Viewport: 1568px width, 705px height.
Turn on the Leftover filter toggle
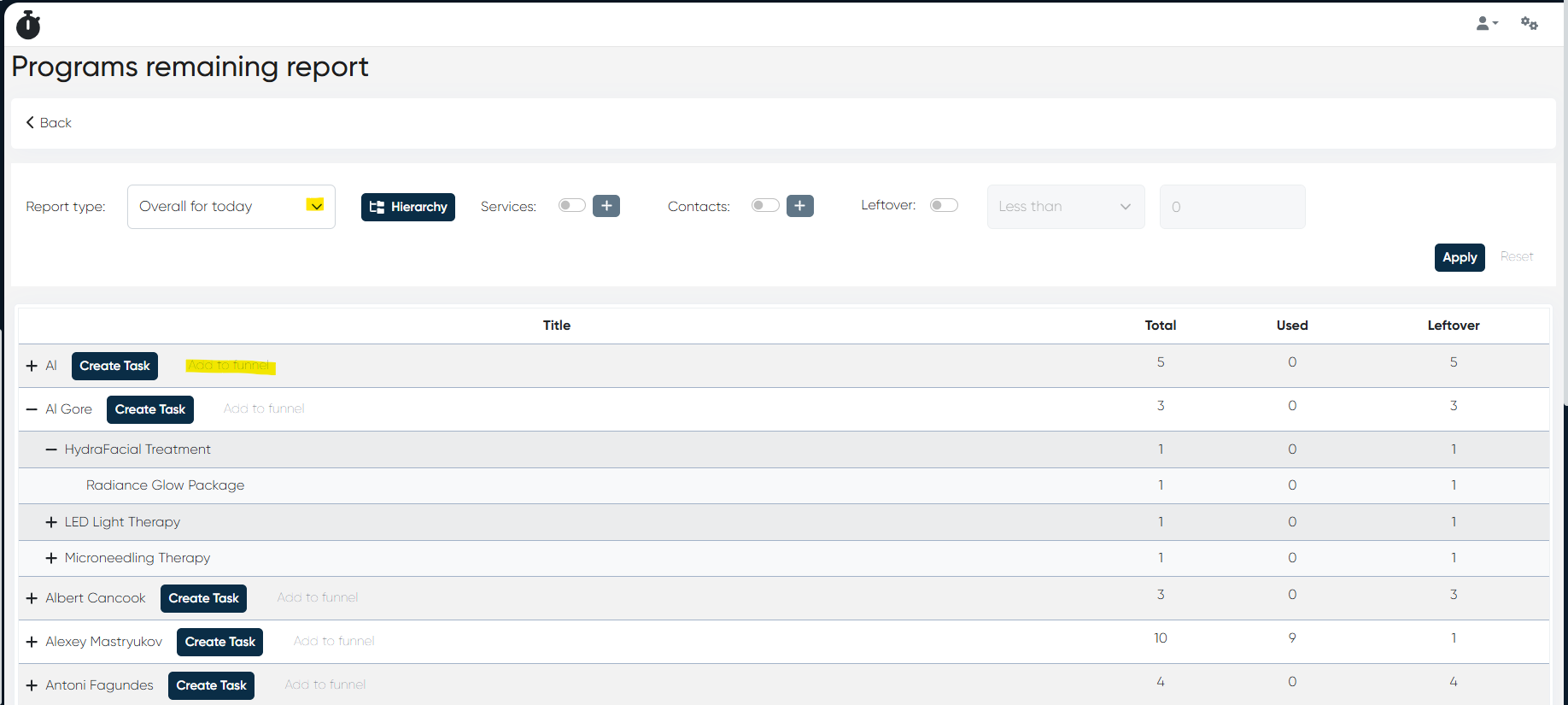pos(944,205)
